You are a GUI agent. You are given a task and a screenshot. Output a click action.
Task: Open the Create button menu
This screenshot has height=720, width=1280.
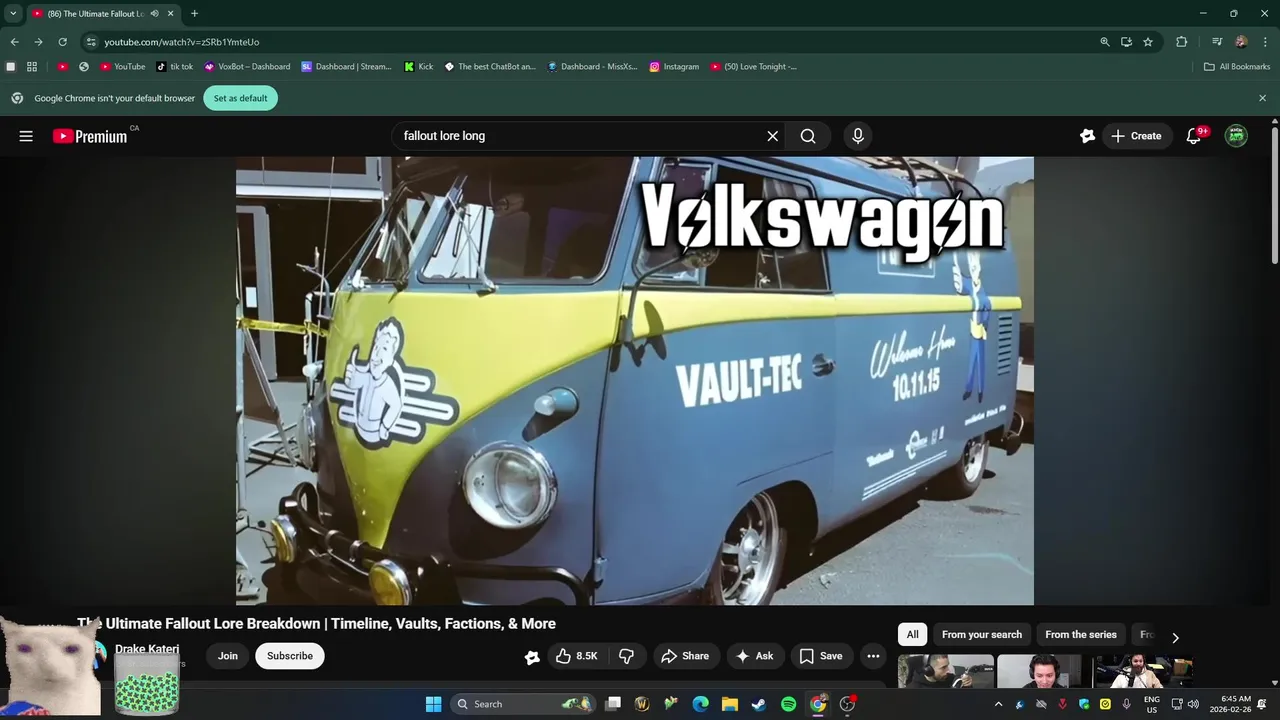[1137, 136]
